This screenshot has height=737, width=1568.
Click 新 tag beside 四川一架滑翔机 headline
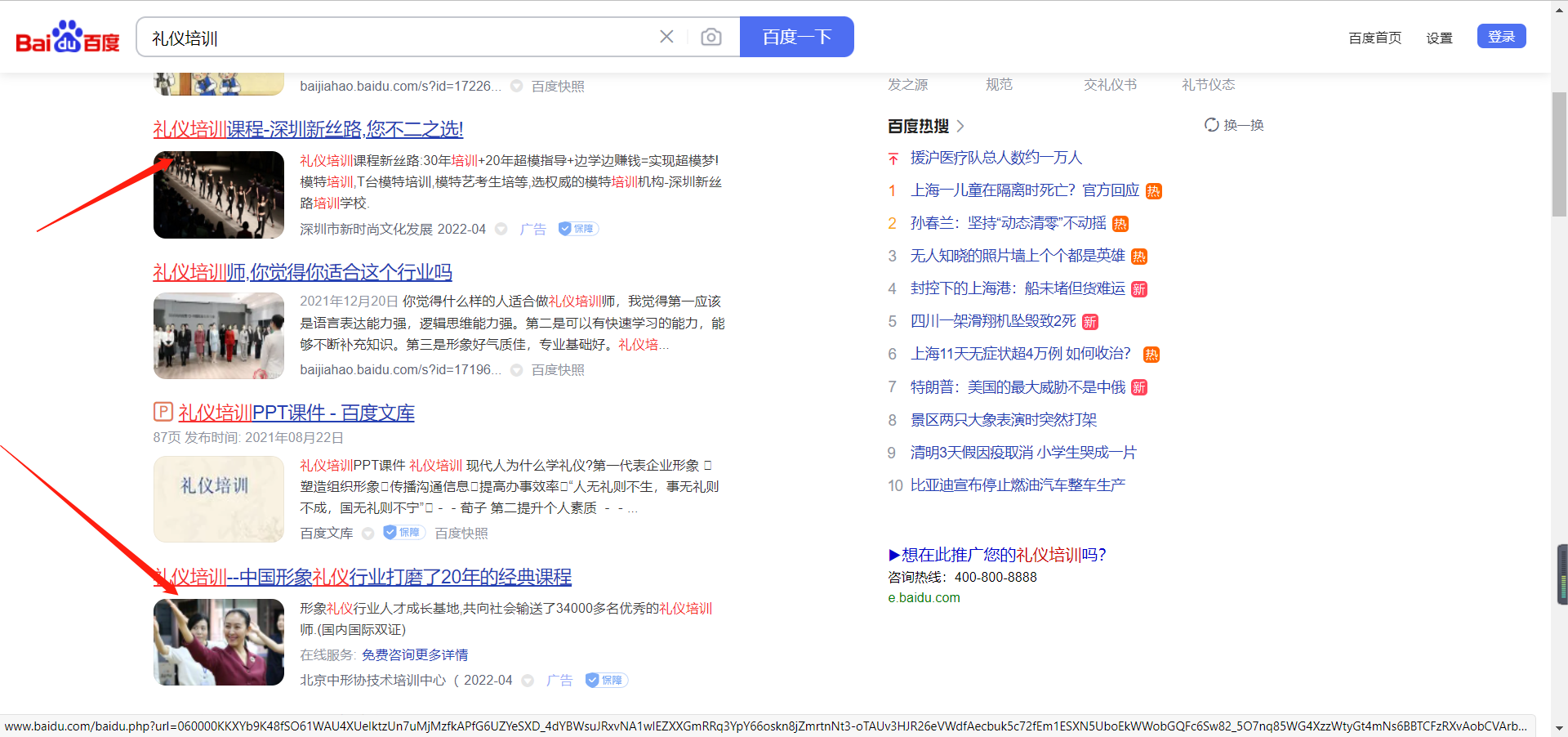click(1090, 322)
